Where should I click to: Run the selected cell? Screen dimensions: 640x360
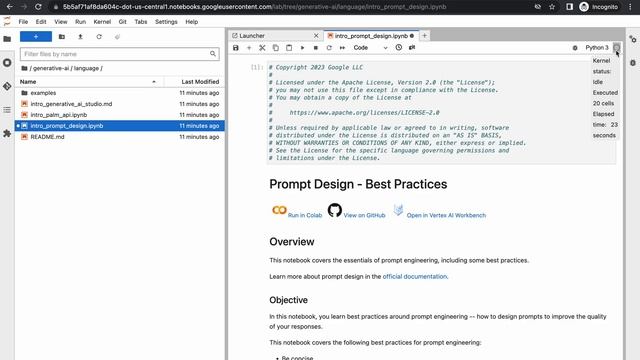tap(302, 48)
